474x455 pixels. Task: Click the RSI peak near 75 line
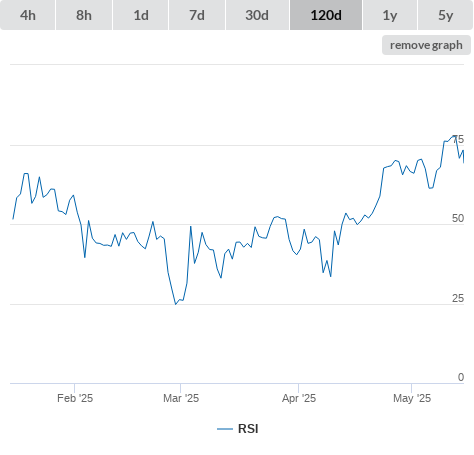[x=454, y=136]
